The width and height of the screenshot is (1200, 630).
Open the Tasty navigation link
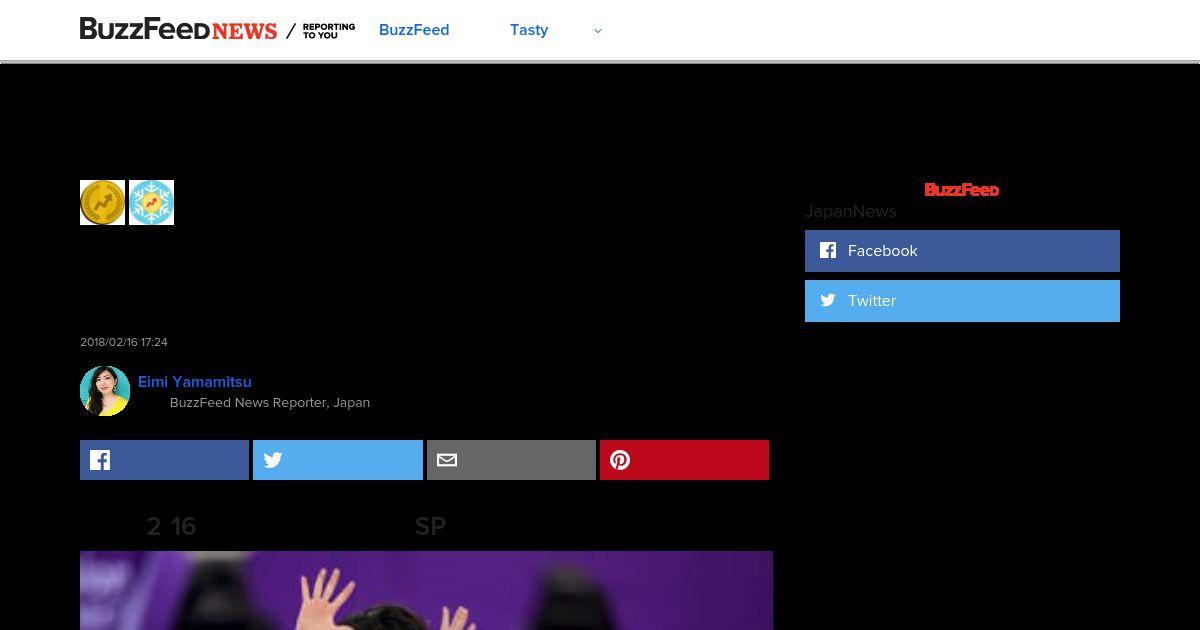tap(529, 30)
